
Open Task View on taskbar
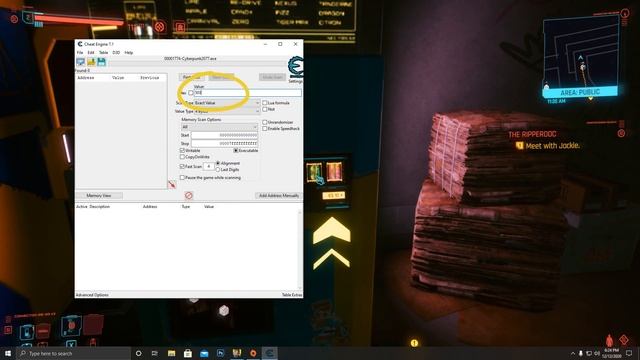point(155,353)
